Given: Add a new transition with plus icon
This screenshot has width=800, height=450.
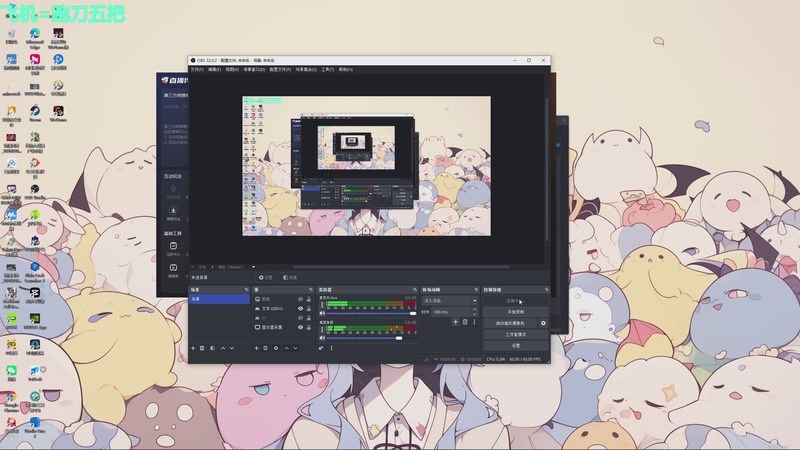Looking at the screenshot, I should (455, 322).
